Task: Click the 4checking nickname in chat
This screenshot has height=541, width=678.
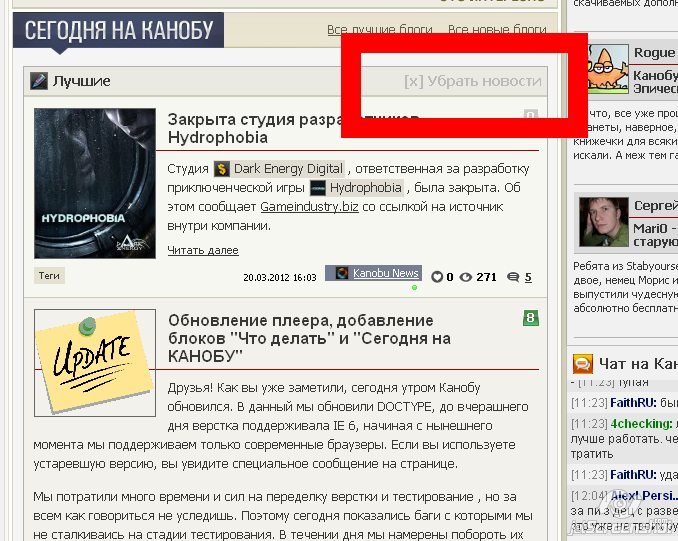Action: tap(641, 424)
